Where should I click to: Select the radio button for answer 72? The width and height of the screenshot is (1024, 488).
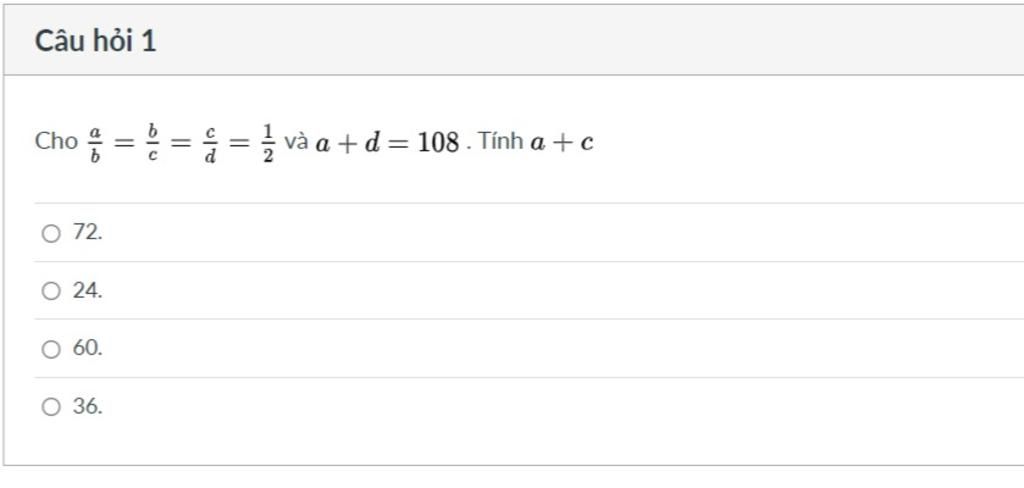(x=51, y=233)
